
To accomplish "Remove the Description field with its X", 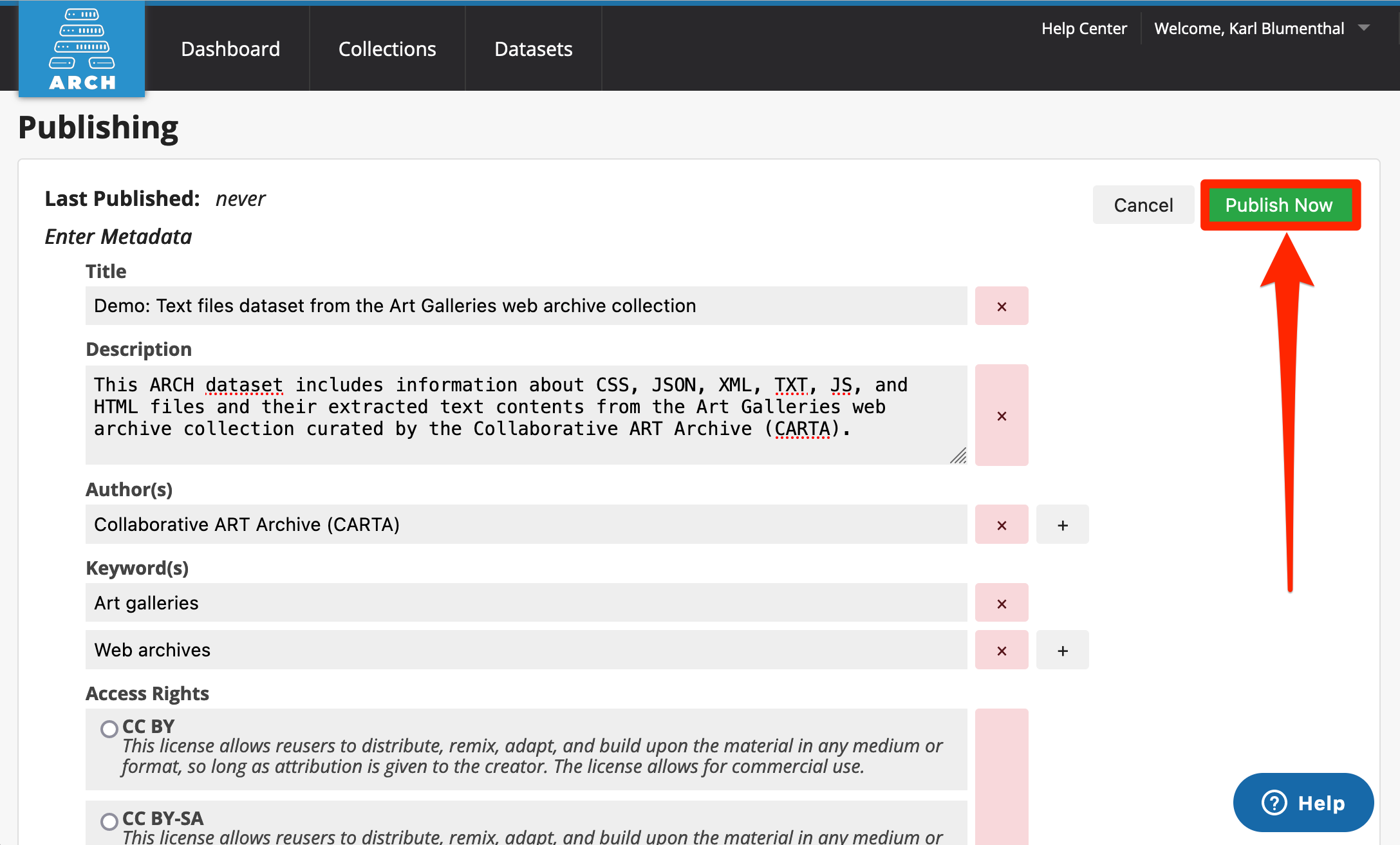I will (x=1002, y=415).
